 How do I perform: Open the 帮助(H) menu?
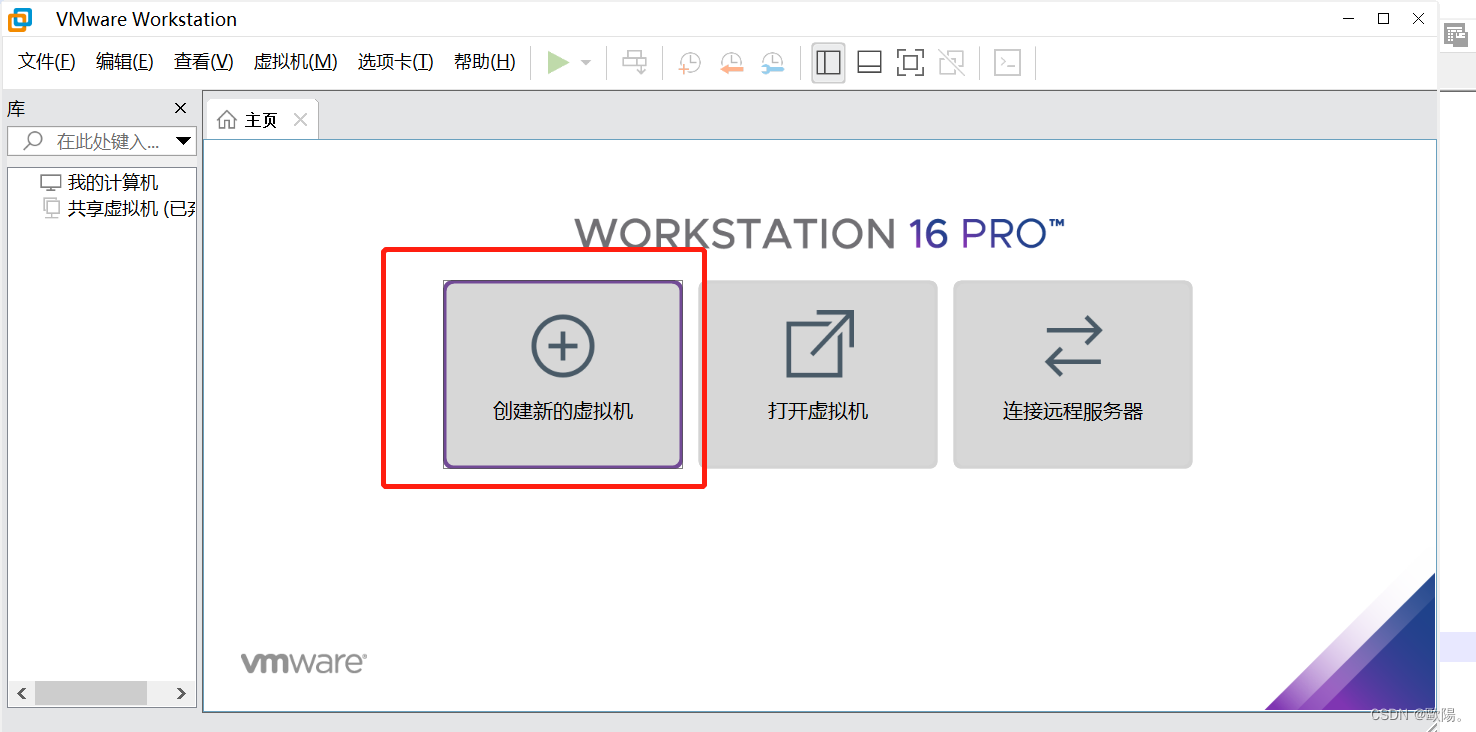485,62
